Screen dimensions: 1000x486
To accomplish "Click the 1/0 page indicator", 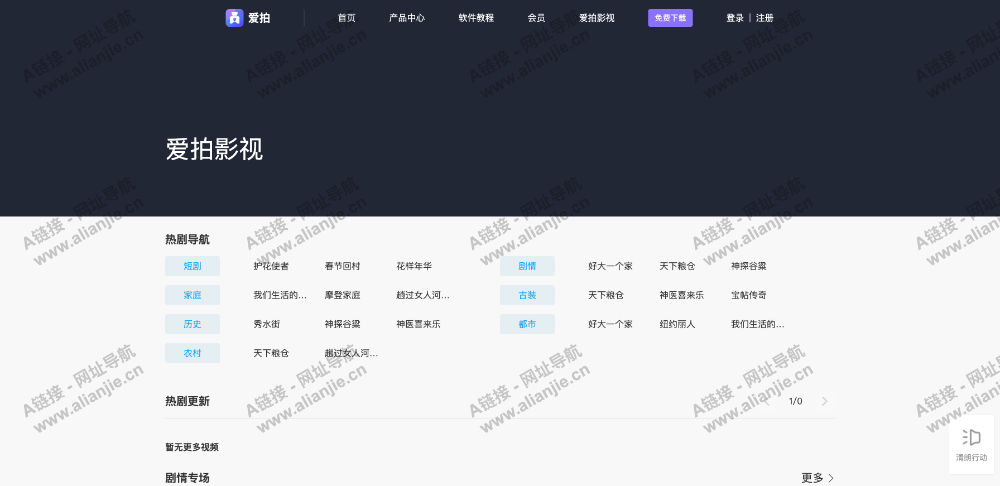I will tap(795, 401).
